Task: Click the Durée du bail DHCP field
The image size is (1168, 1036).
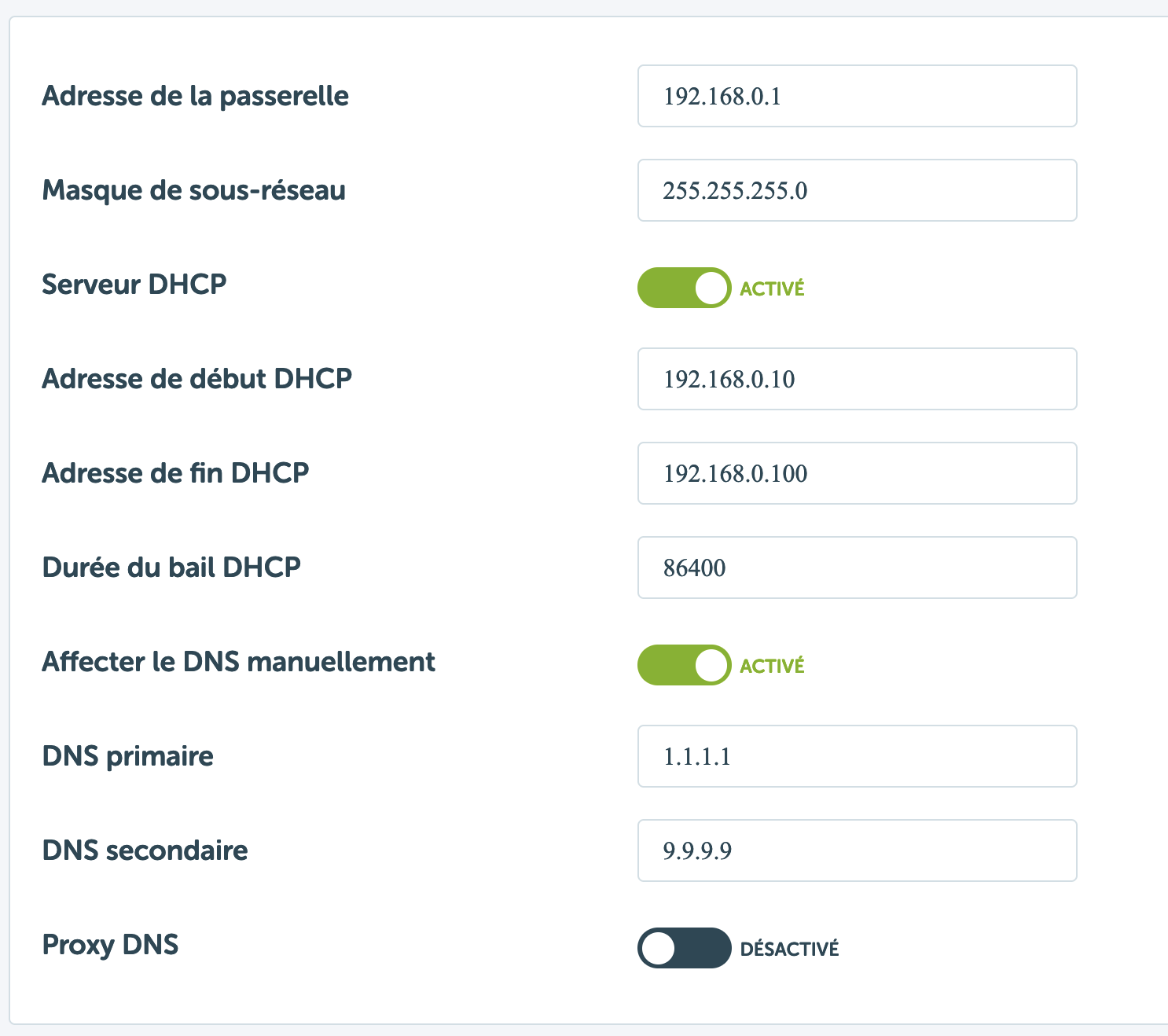Action: (x=857, y=568)
